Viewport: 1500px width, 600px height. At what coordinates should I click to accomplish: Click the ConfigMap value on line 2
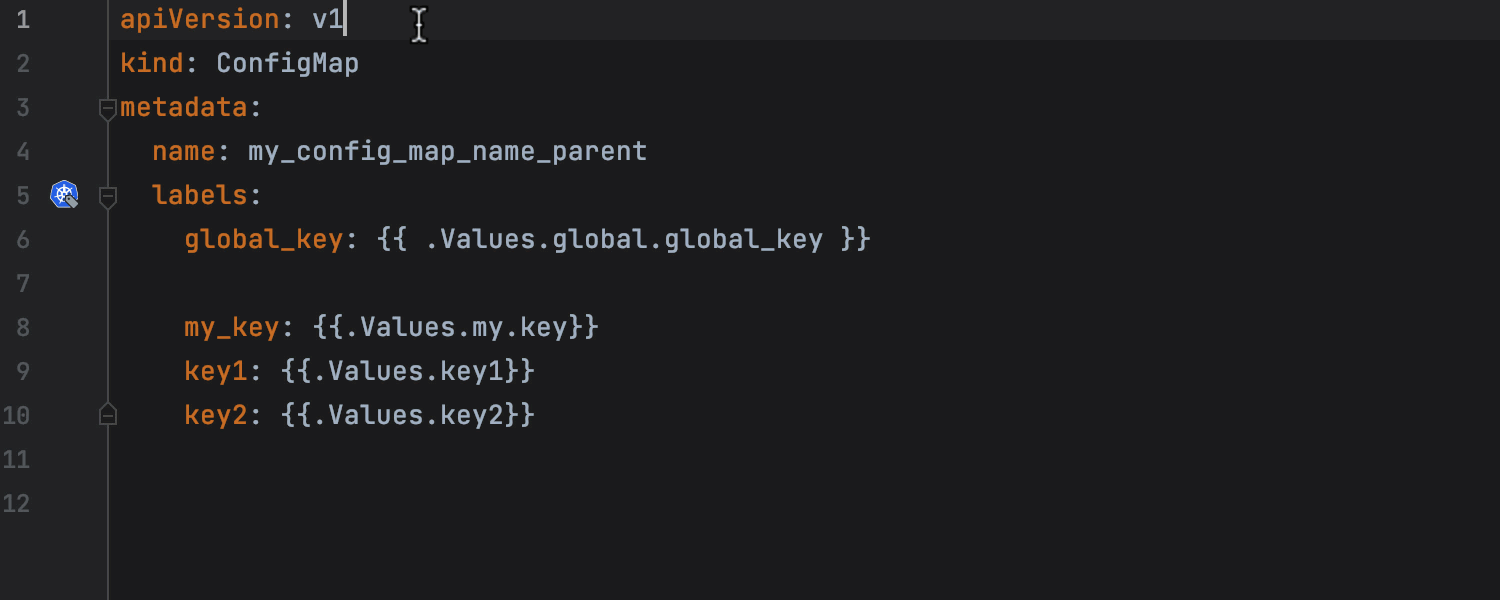tap(288, 64)
